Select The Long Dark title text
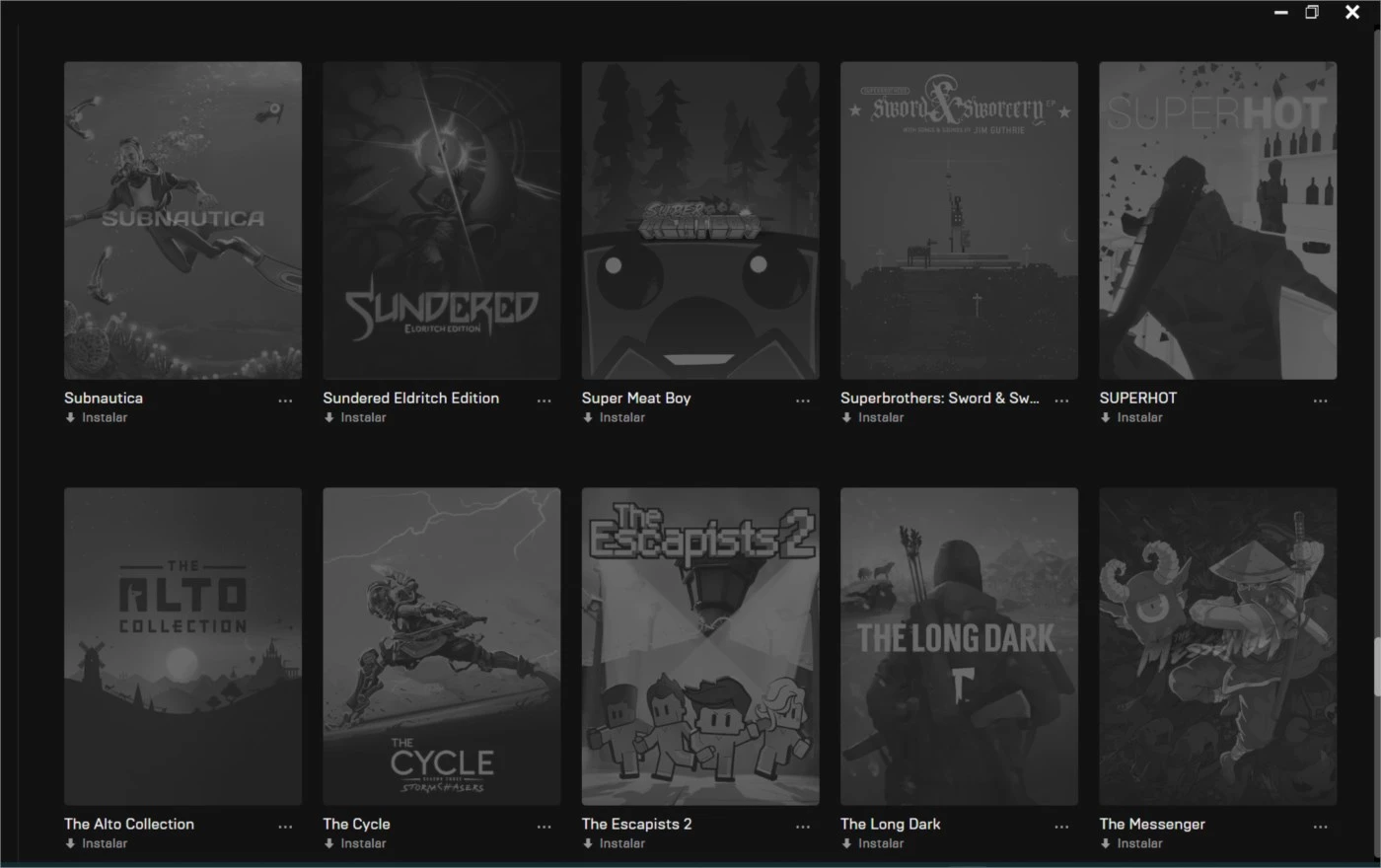1381x868 pixels. pyautogui.click(x=891, y=825)
